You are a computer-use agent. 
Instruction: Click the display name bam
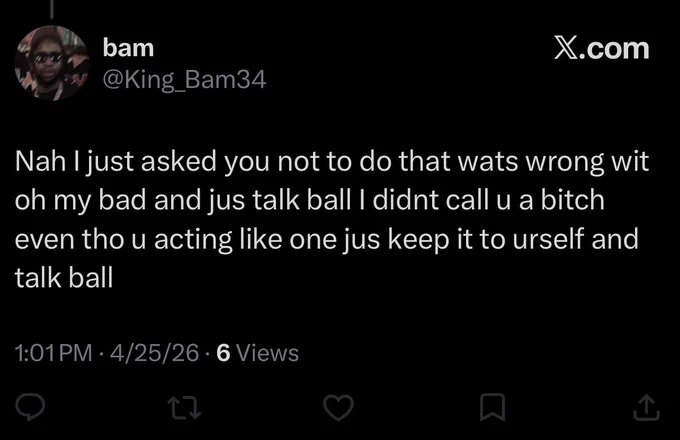(x=128, y=48)
